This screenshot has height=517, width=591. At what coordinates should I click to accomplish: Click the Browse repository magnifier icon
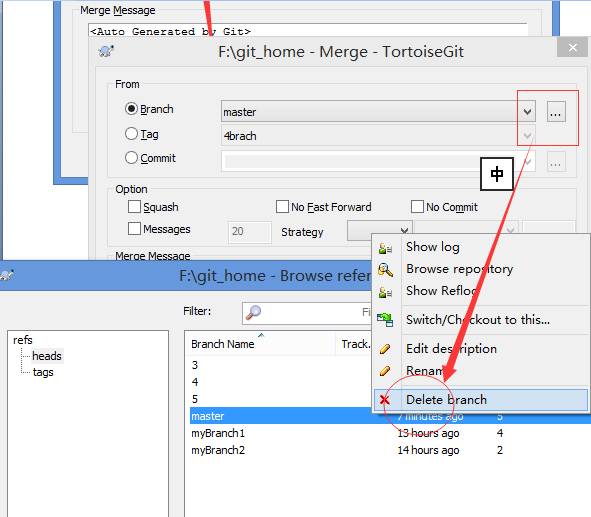click(x=385, y=270)
